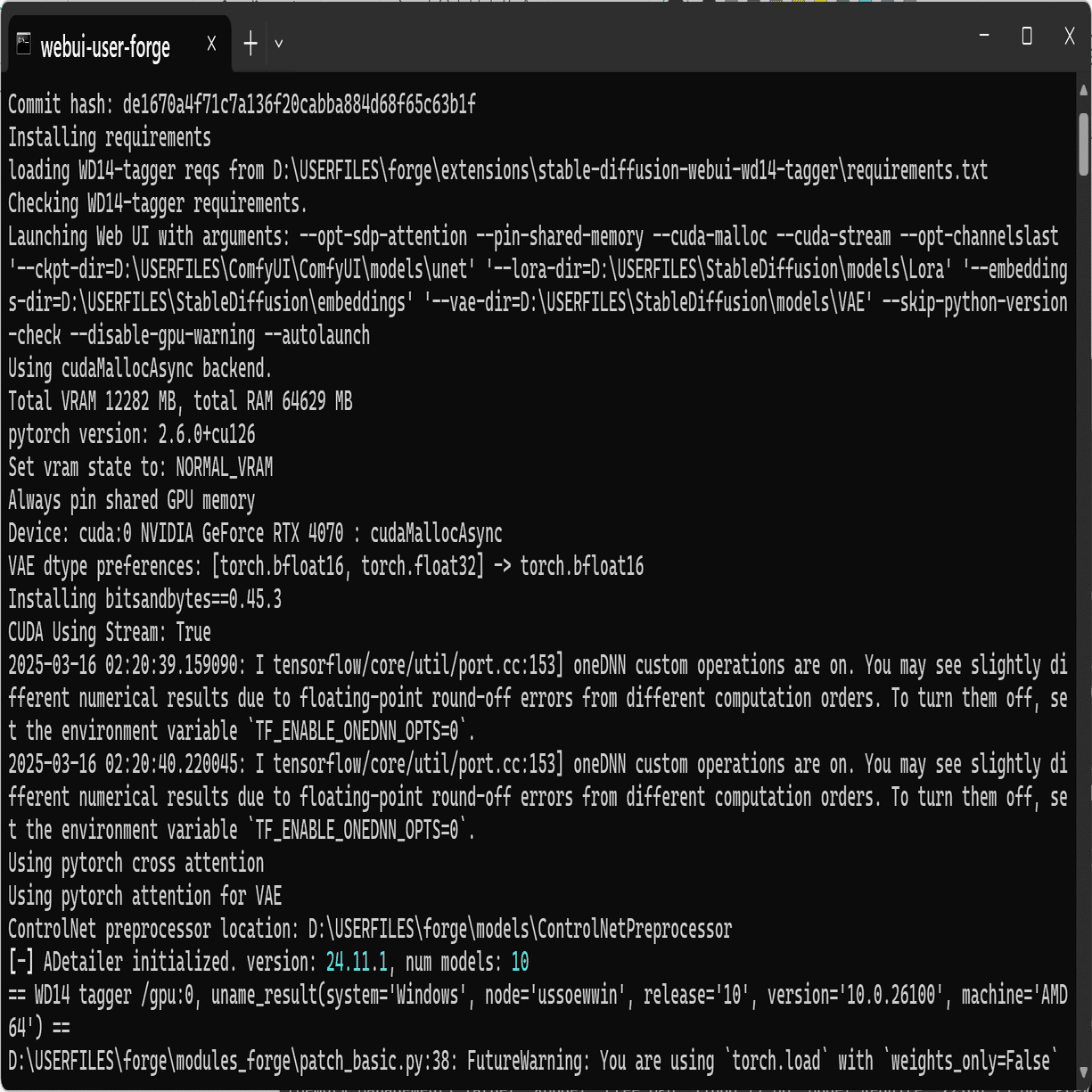Screen dimensions: 1092x1092
Task: Click the terminal icon in the webui-user-forge tab
Action: 23,44
